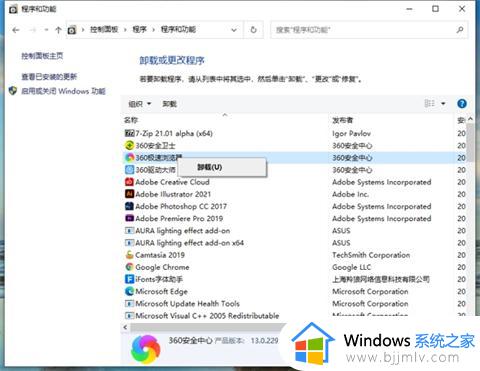Click the forward navigation arrow
Screen dimensions: 480x371
(32, 30)
